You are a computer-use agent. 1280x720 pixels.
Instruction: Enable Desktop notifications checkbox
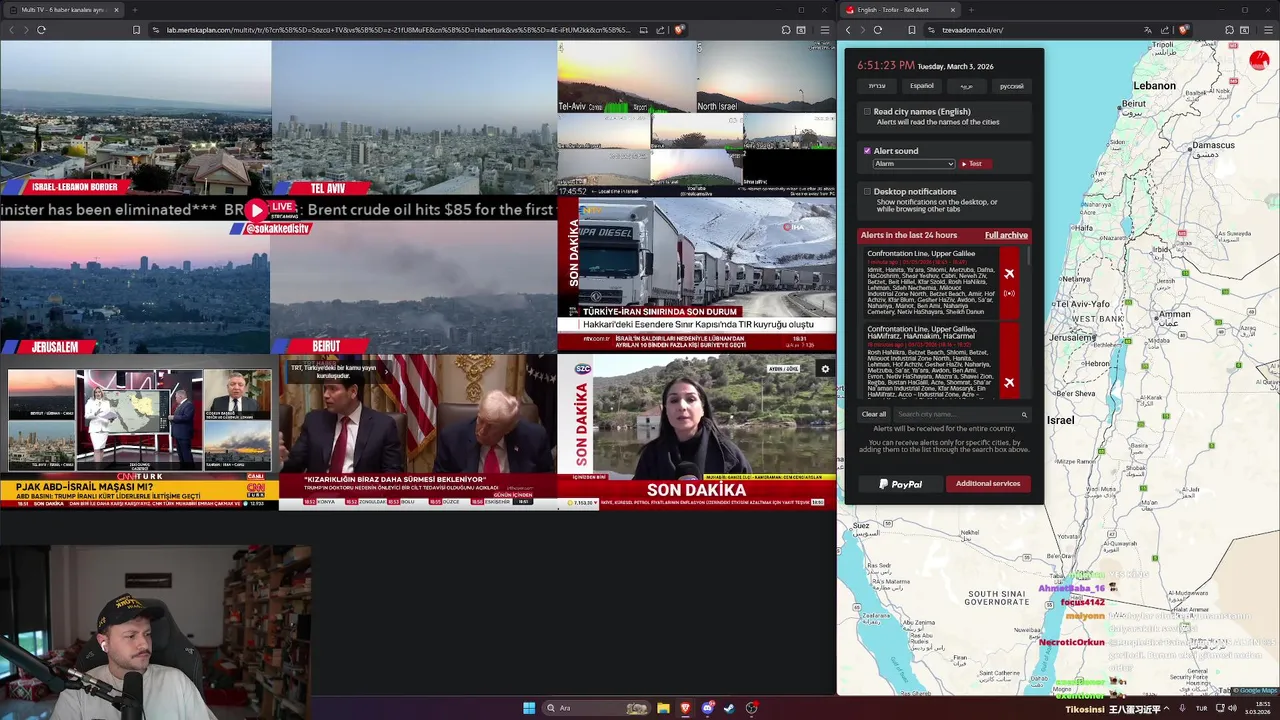(867, 191)
